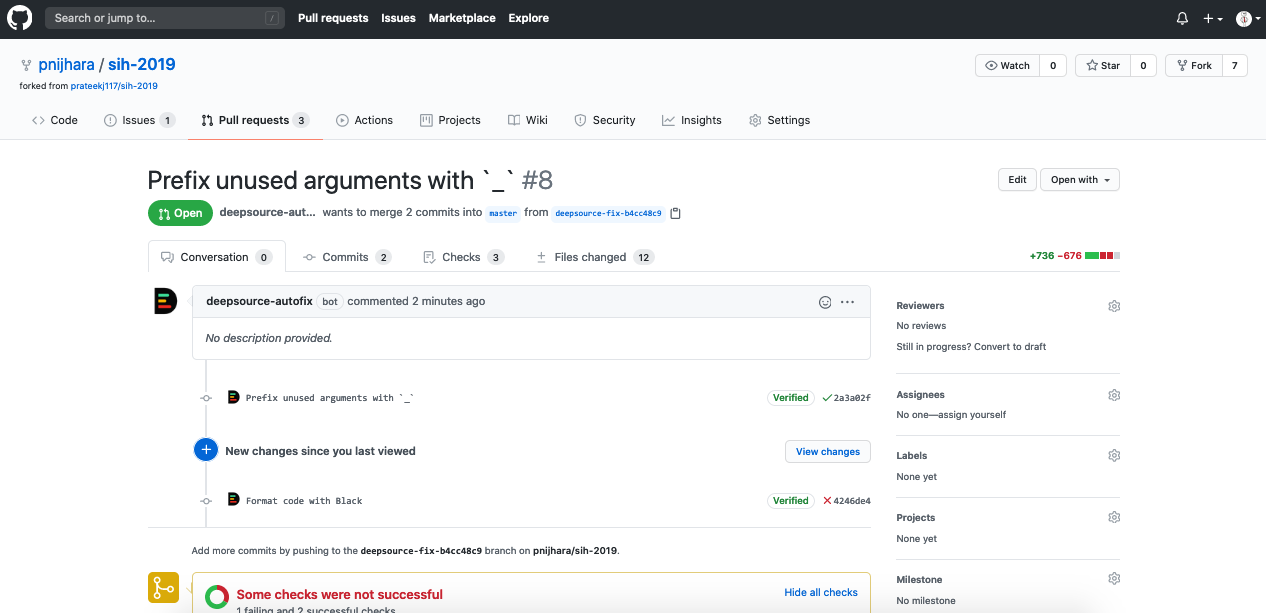Watch the sih-2019 repository

click(x=1007, y=65)
